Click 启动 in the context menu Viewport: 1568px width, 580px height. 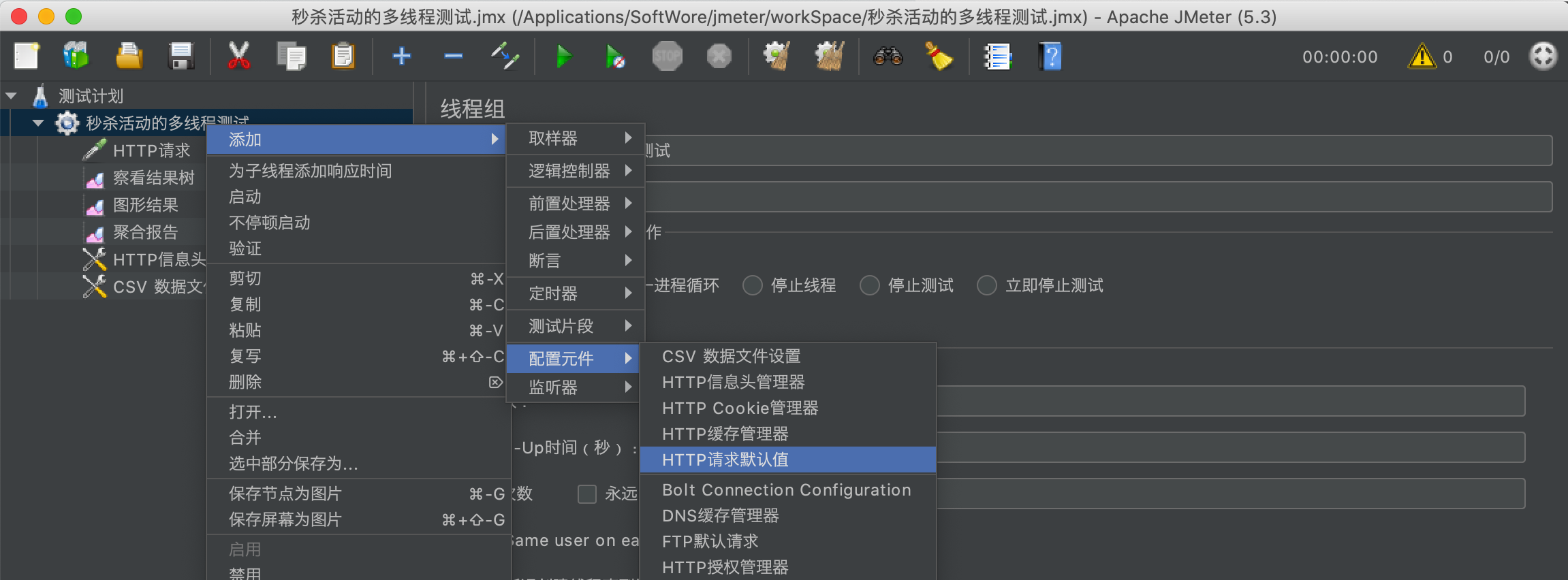356,197
